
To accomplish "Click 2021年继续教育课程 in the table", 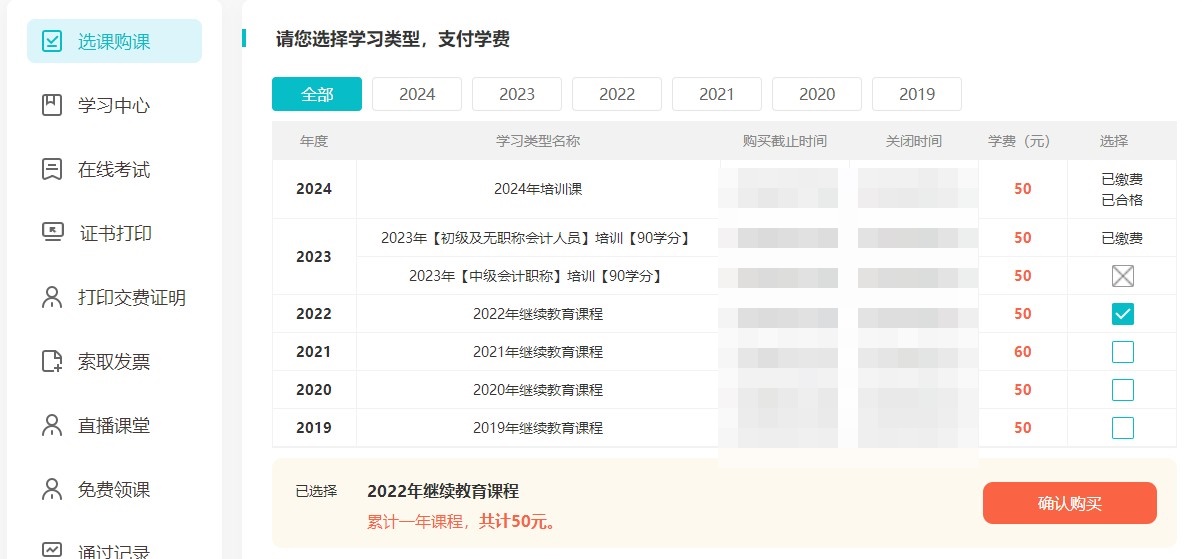I will pyautogui.click(x=538, y=352).
